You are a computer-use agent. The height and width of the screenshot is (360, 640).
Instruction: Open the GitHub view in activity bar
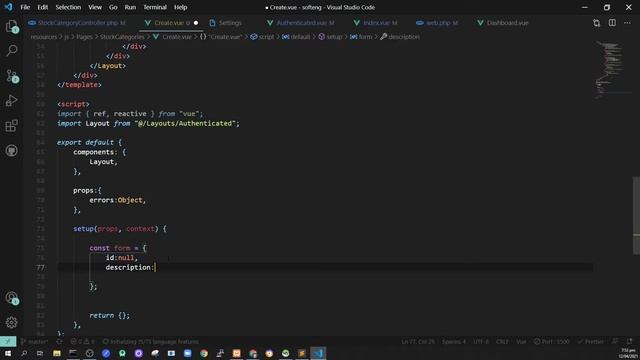coord(11,151)
